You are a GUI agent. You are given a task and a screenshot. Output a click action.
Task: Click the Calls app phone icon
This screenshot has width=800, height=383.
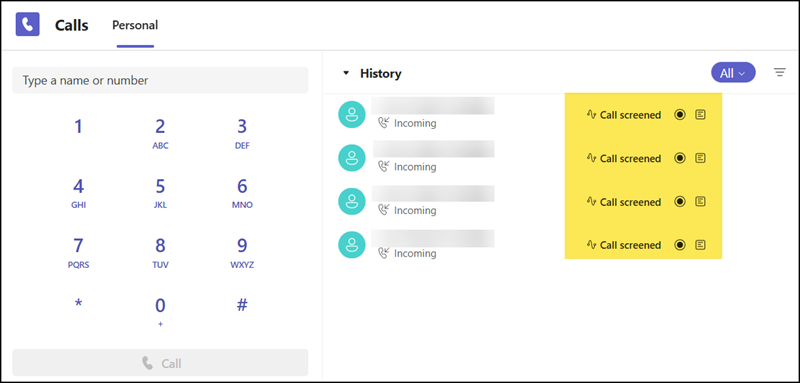(28, 24)
